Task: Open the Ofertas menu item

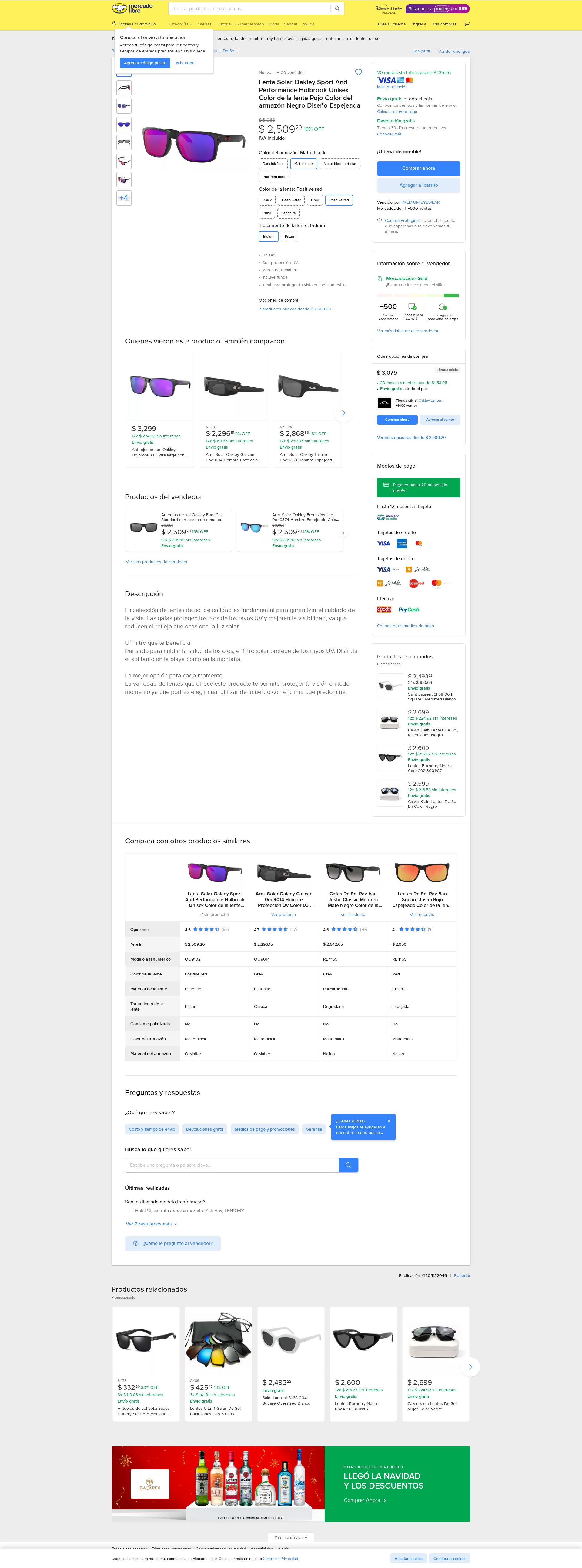Action: tap(205, 24)
